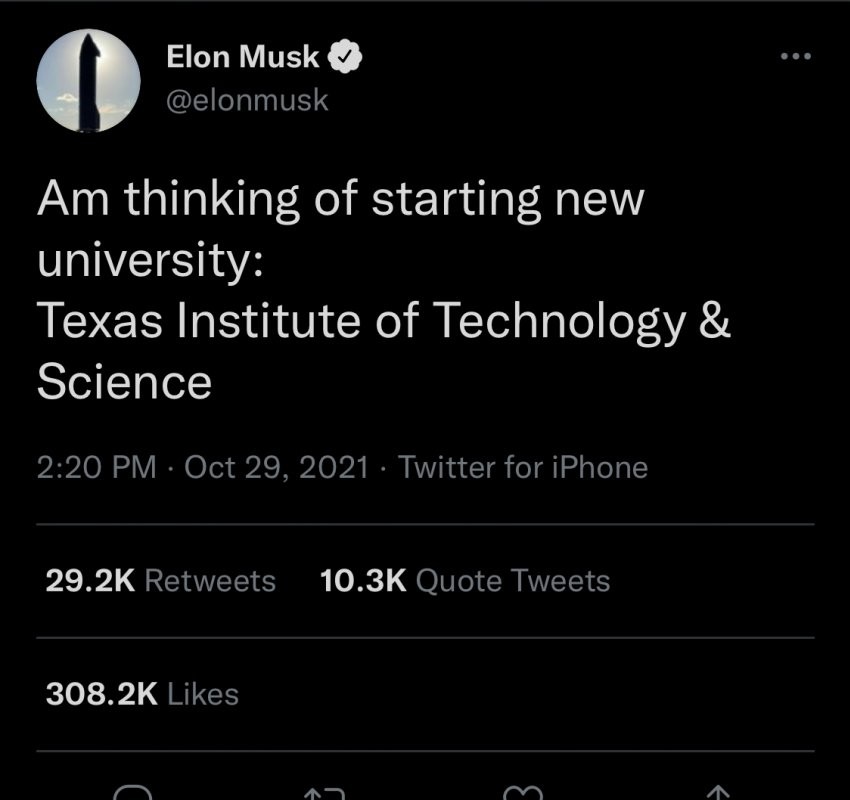
Task: Click the word Science in tweet
Action: 125,382
